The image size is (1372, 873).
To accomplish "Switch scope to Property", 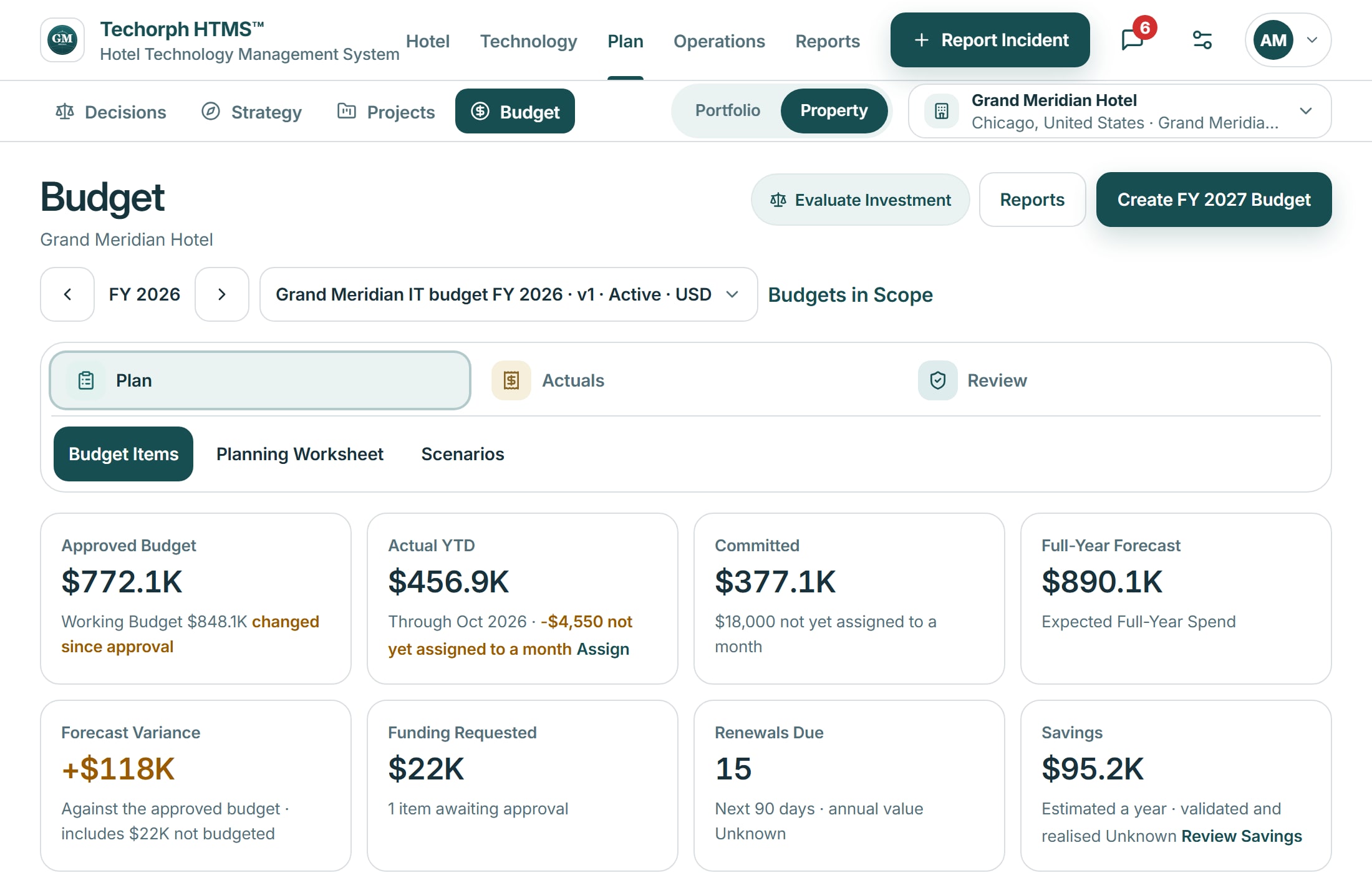I will coord(834,110).
